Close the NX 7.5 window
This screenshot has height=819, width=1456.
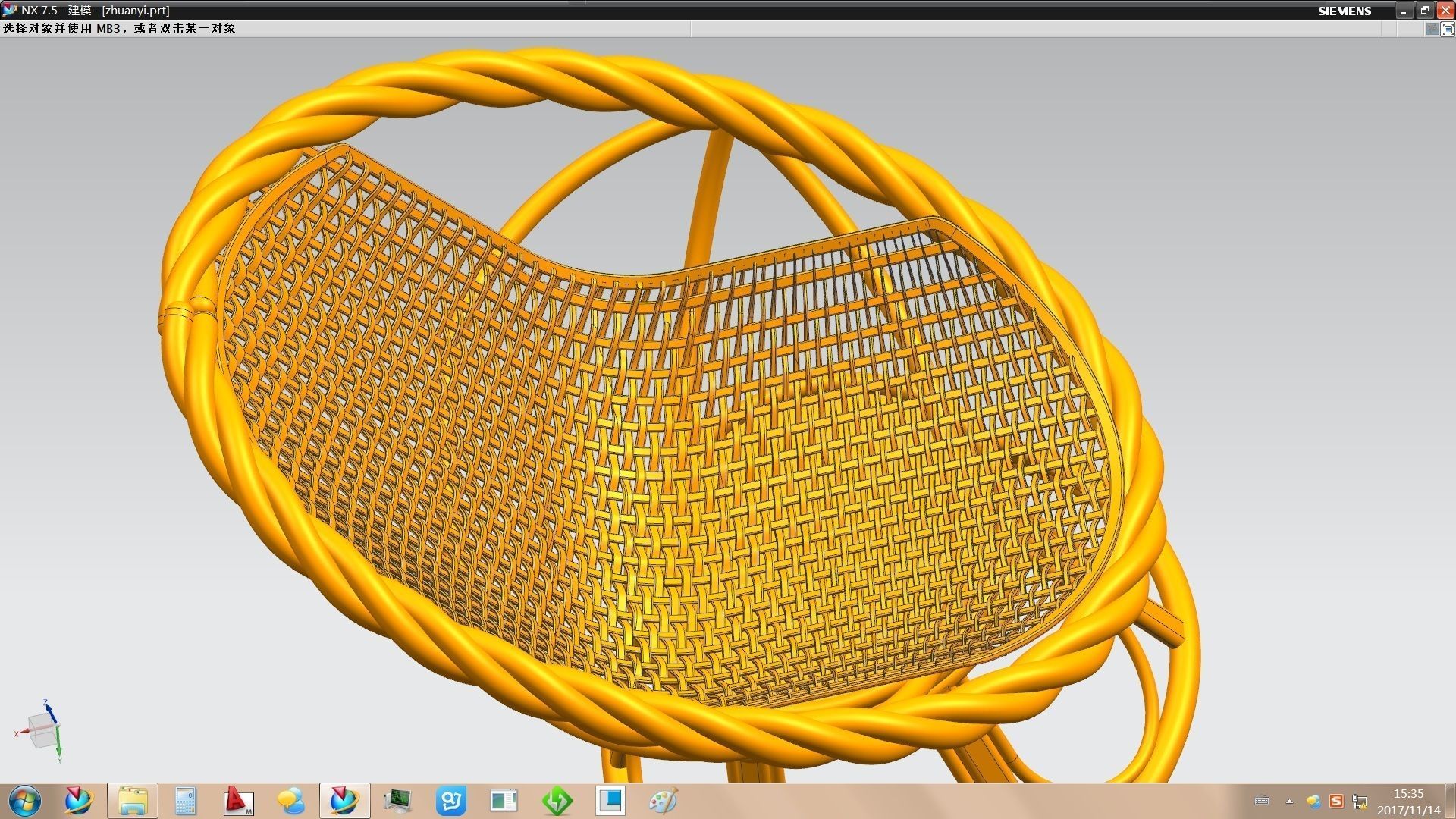[1445, 11]
